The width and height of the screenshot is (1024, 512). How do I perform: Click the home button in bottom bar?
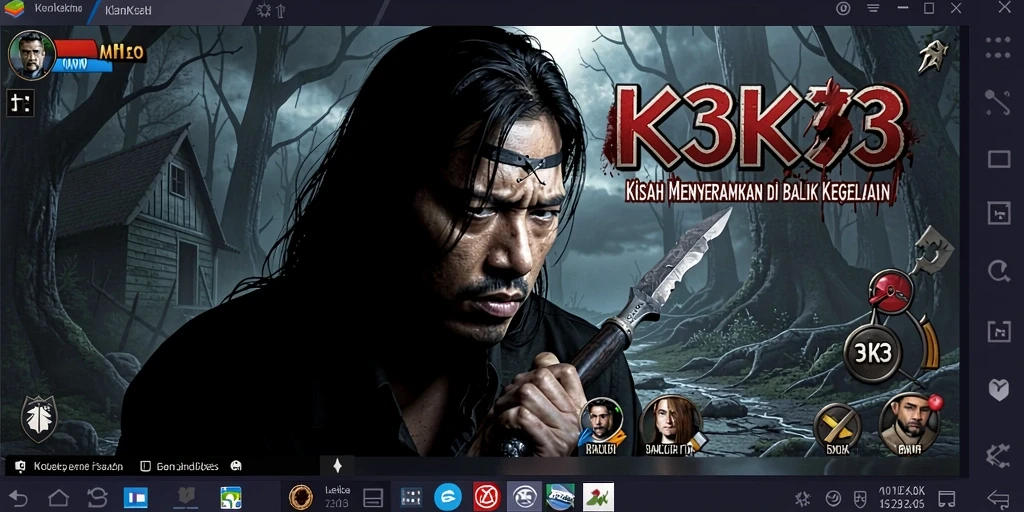click(58, 498)
